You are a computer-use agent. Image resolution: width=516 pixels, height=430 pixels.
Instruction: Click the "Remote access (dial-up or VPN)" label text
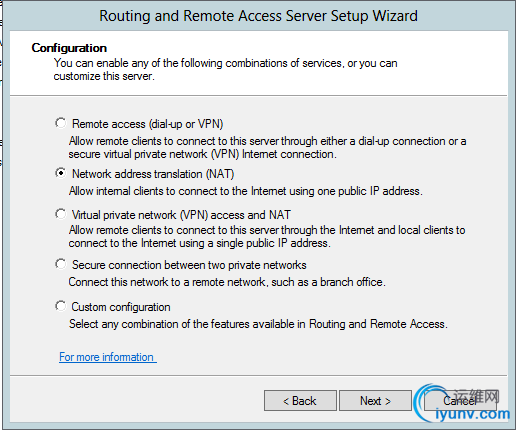click(148, 124)
